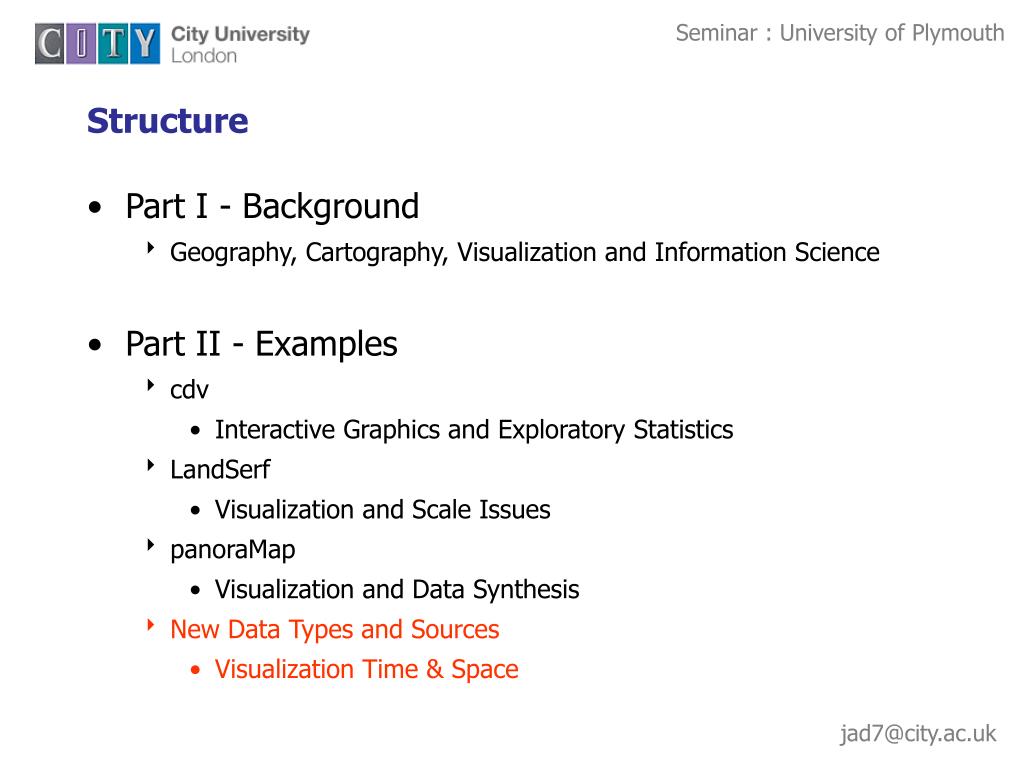Click the purple I logo tile
This screenshot has width=1024, height=768.
(x=82, y=44)
